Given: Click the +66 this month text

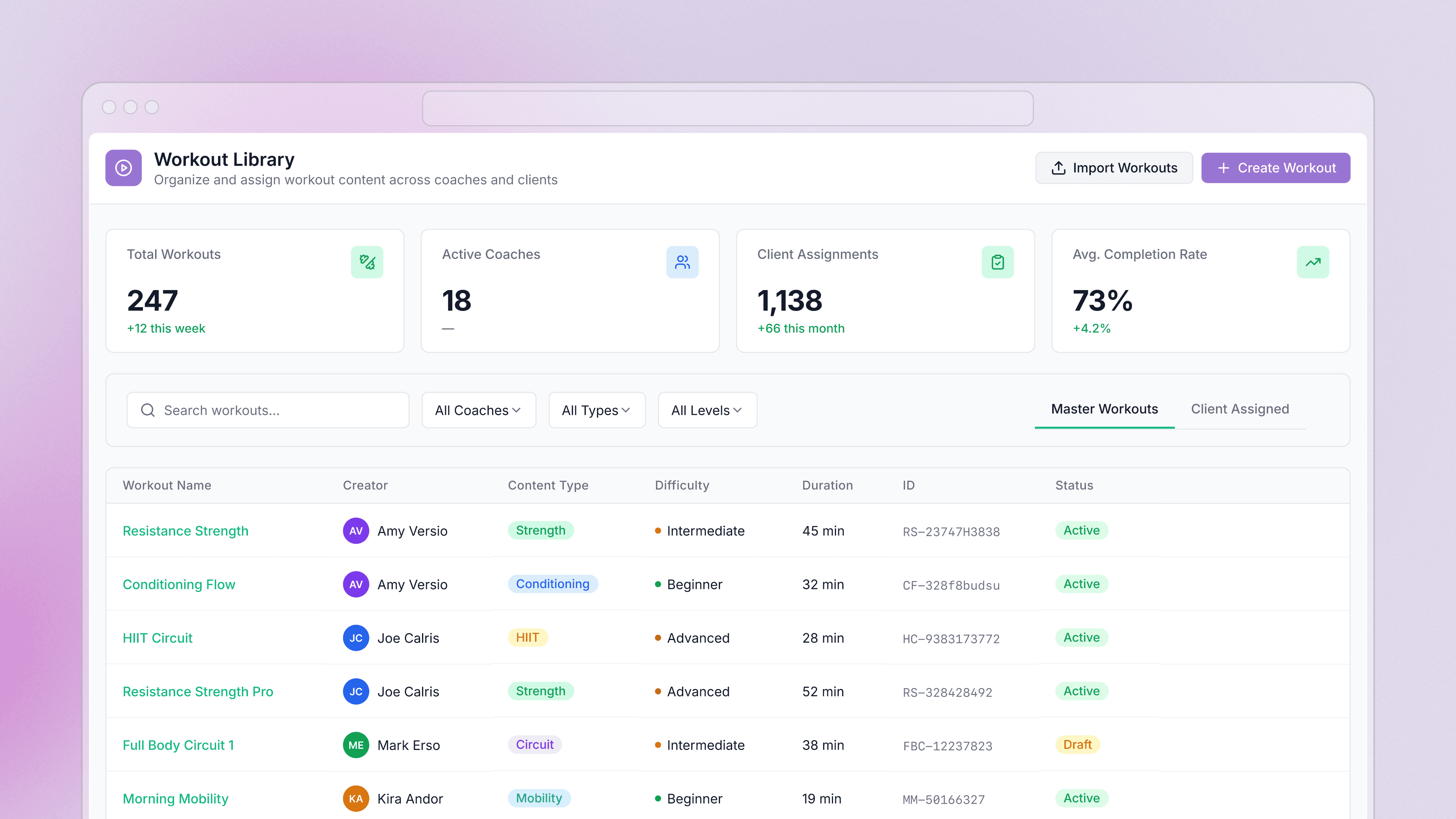Looking at the screenshot, I should (x=801, y=328).
